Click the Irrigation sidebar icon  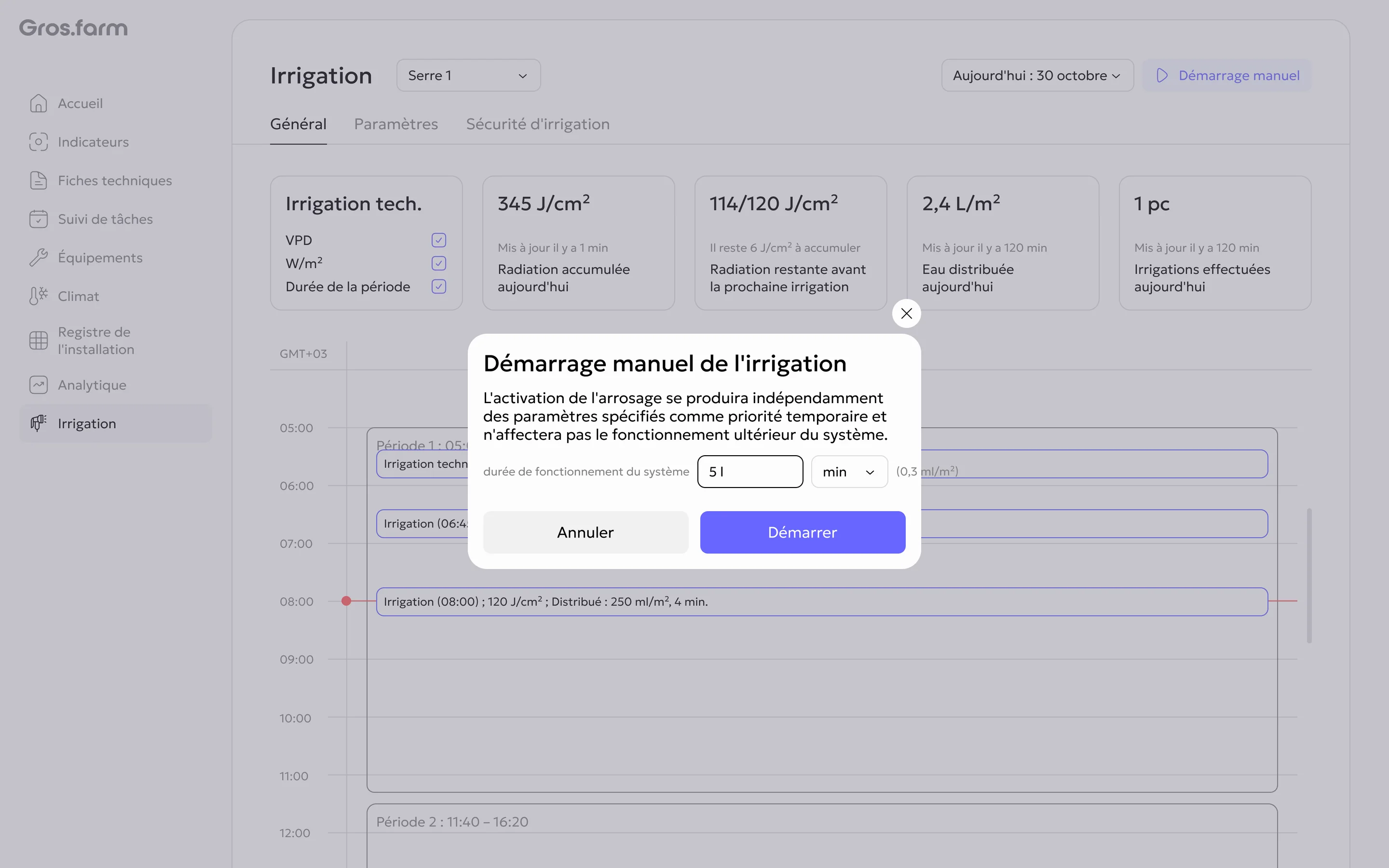[x=39, y=423]
